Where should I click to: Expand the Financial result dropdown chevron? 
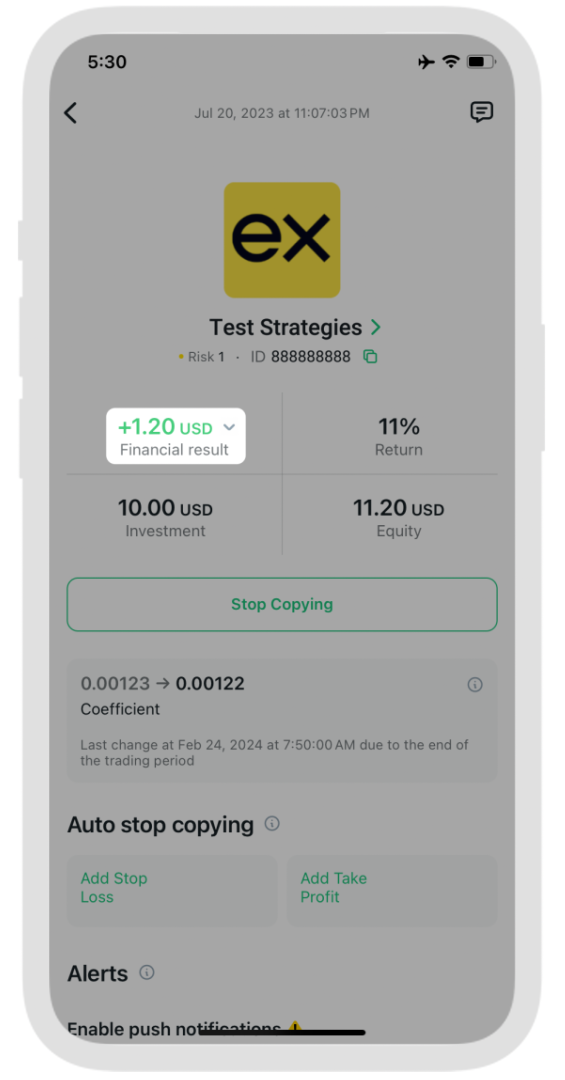click(229, 428)
